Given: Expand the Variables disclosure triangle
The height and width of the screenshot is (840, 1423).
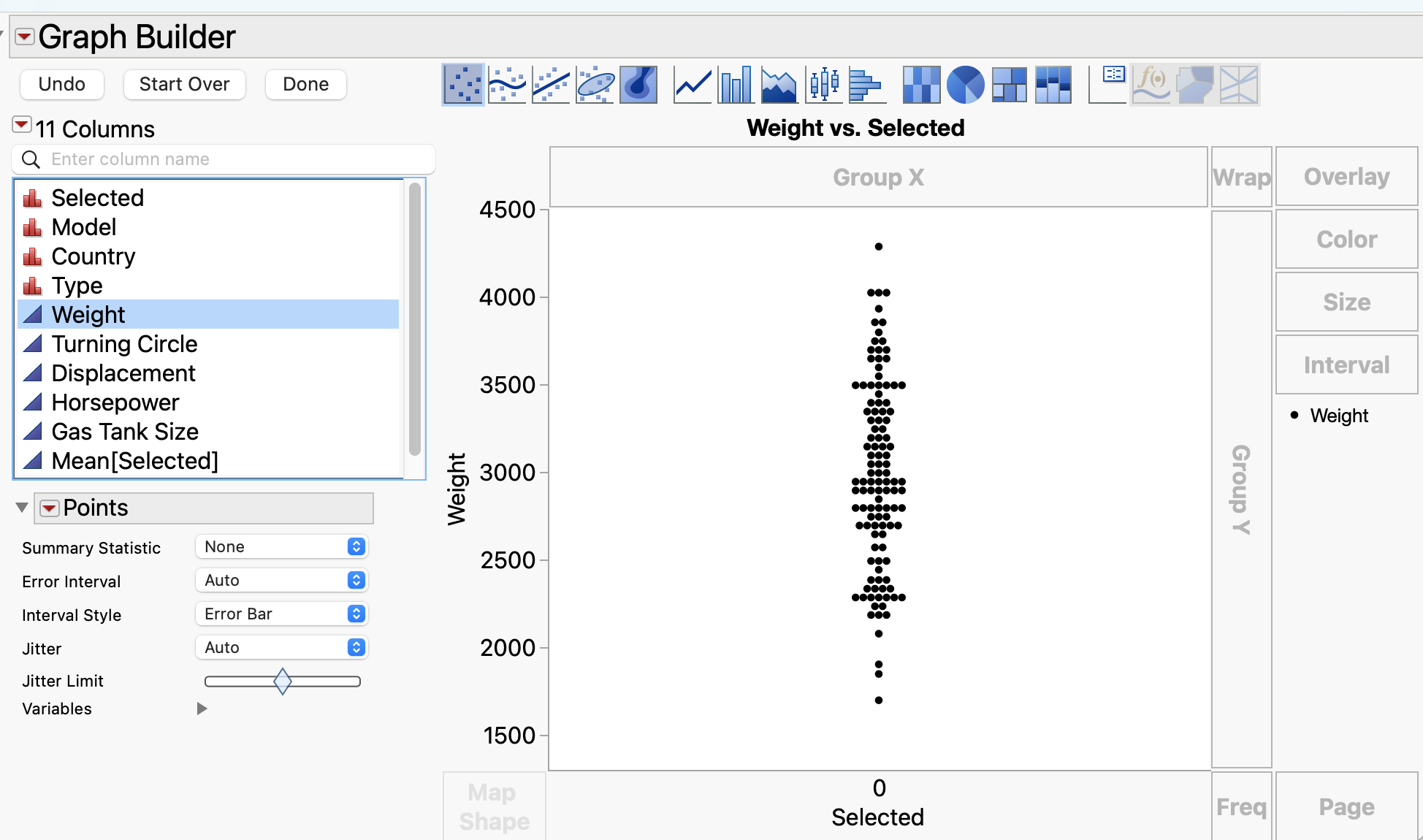Looking at the screenshot, I should coord(202,709).
